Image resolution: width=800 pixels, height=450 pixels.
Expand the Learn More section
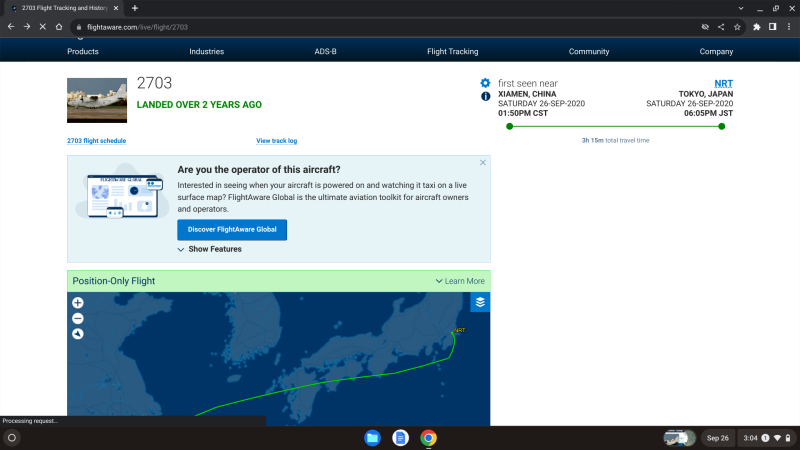point(460,281)
